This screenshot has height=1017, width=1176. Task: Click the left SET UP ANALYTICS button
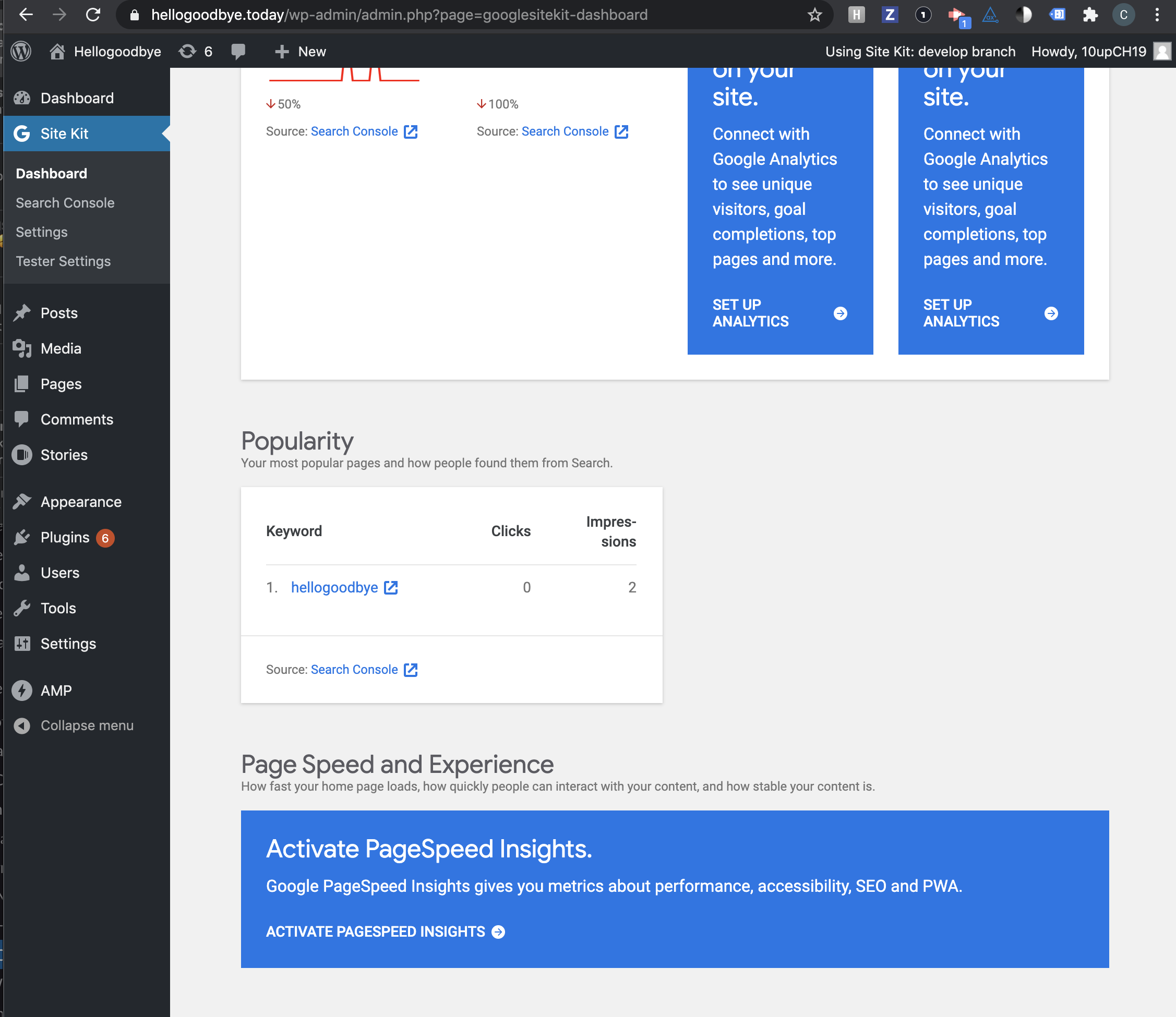779,313
